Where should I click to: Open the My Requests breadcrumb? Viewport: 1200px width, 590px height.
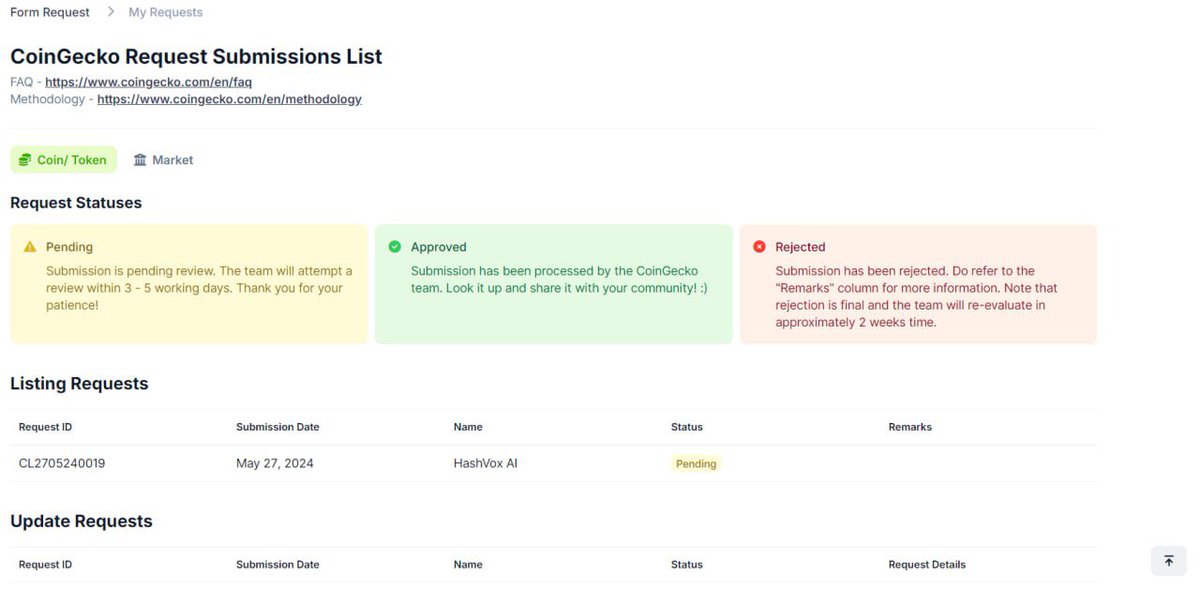166,12
